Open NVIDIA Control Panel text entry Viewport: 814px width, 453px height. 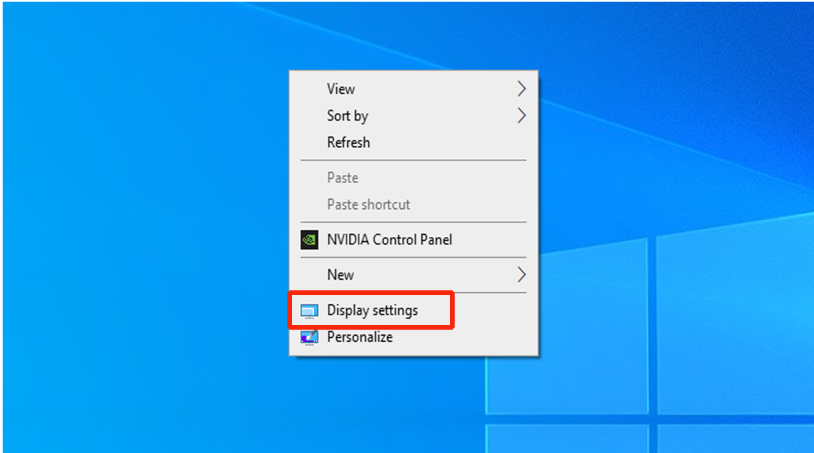[390, 240]
